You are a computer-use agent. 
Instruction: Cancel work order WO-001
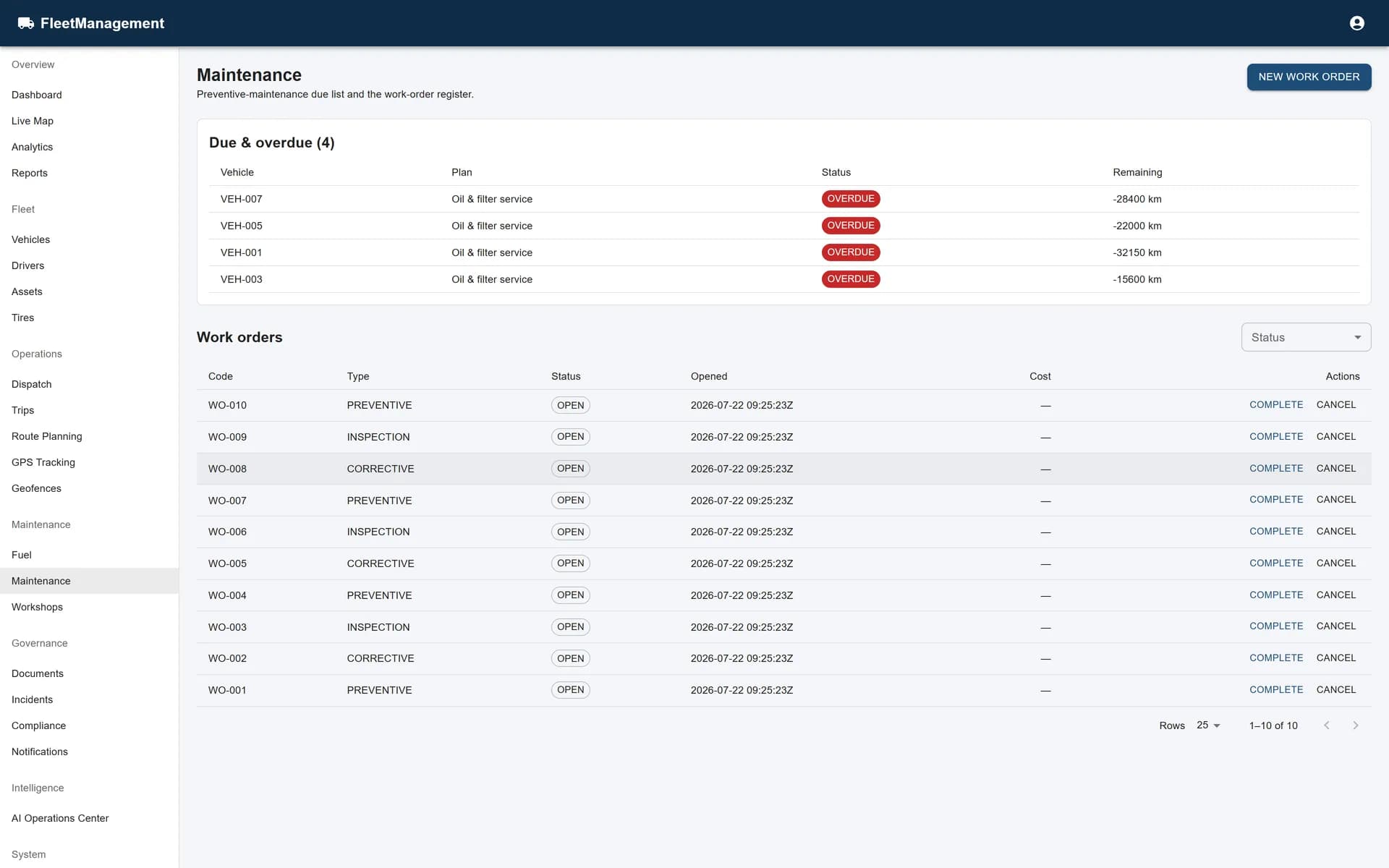pos(1336,690)
